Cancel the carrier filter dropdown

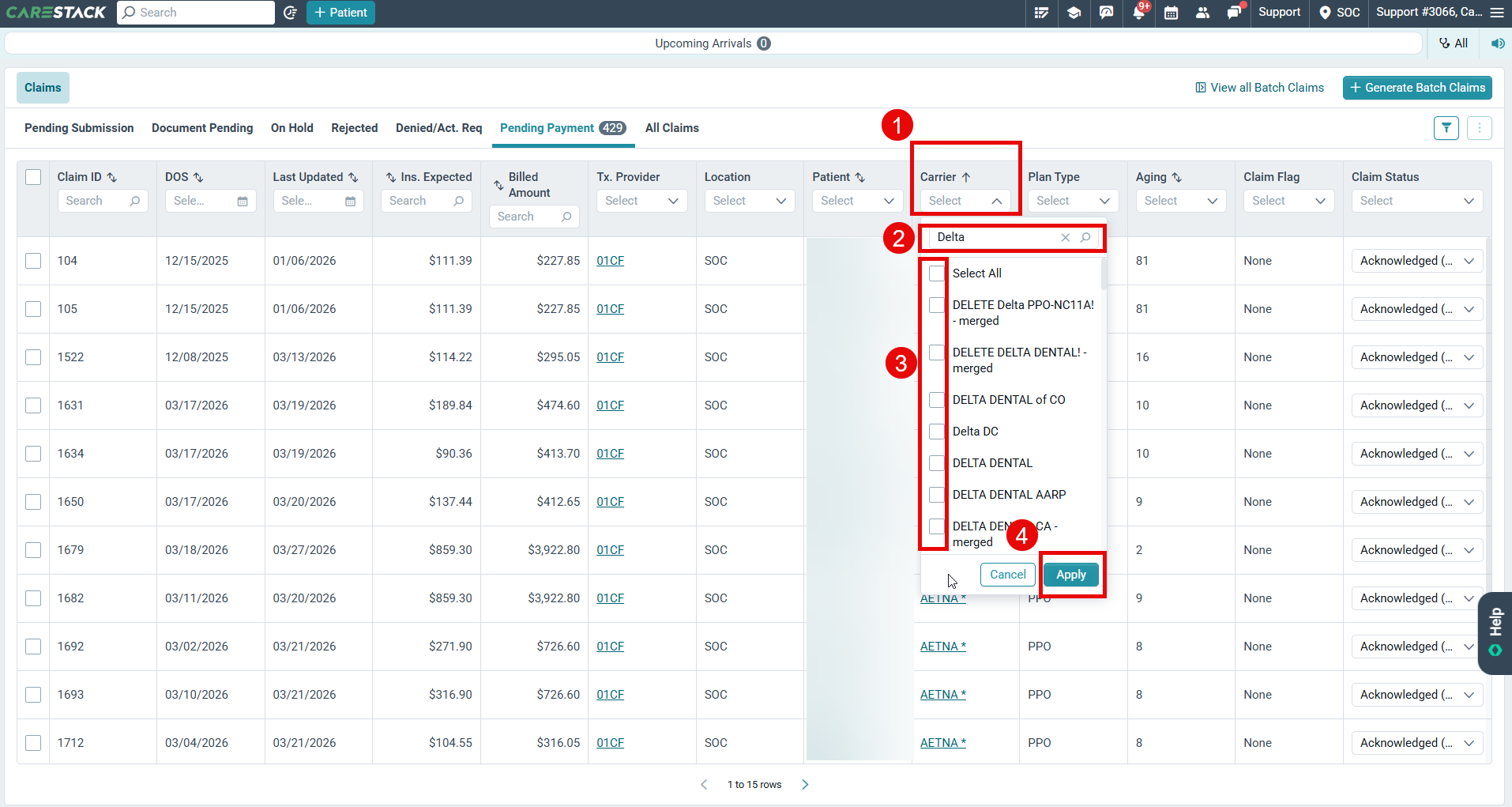[1008, 575]
